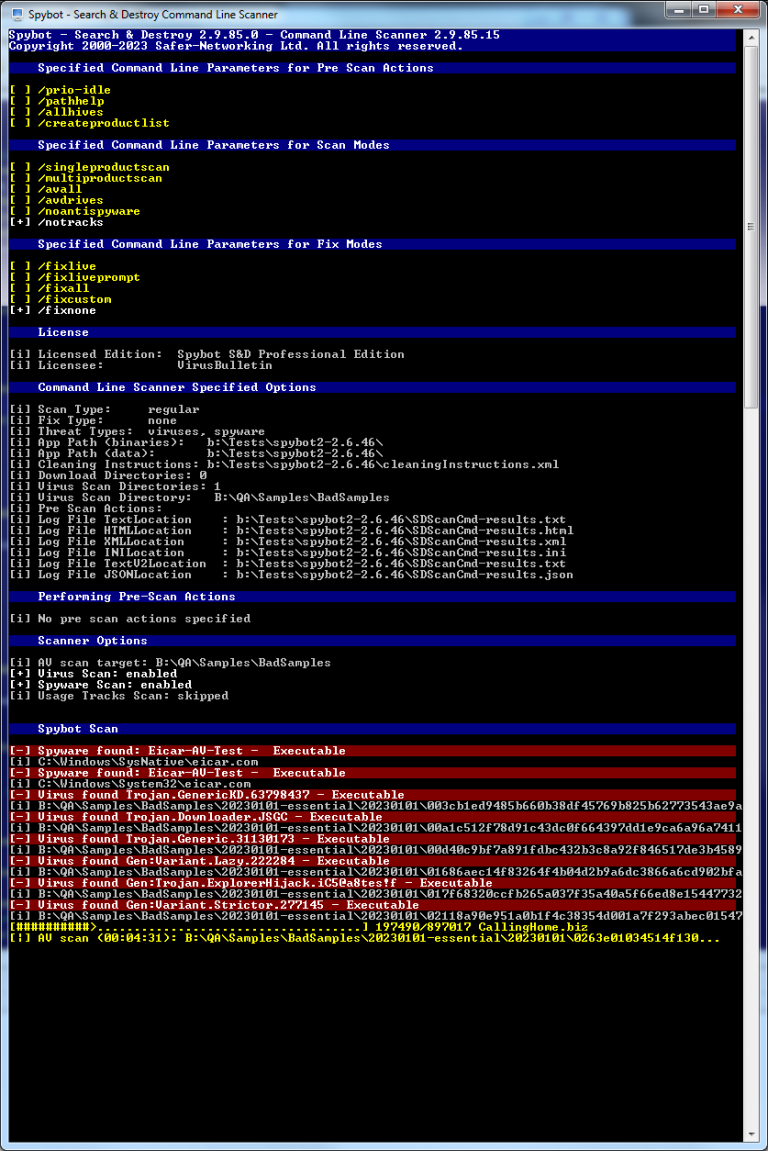Click the License section header
This screenshot has width=768, height=1151.
[372, 332]
